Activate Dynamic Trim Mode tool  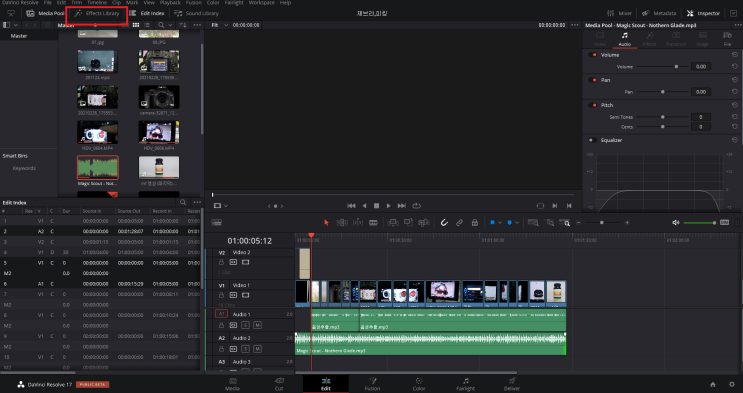point(358,222)
